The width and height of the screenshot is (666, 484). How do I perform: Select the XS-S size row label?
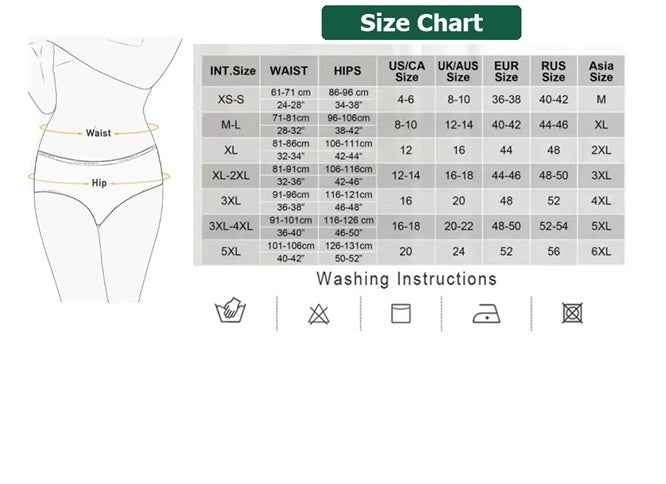(231, 99)
